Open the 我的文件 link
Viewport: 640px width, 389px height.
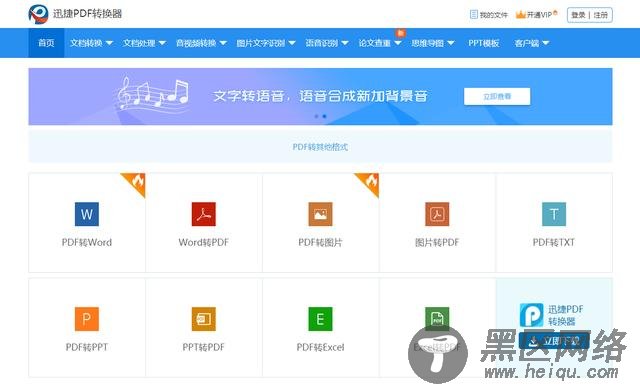point(493,15)
